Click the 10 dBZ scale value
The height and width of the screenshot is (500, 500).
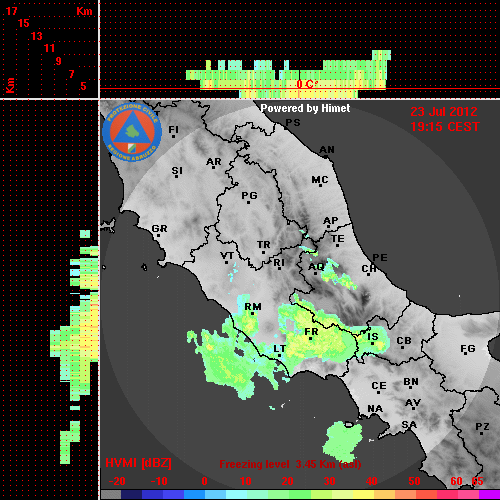point(246,481)
